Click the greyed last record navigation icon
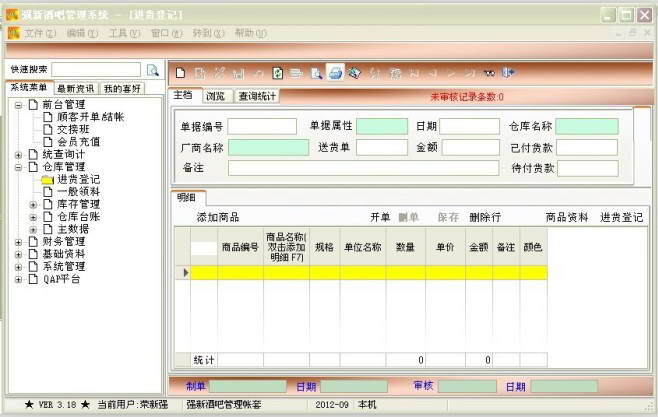The image size is (658, 417). point(470,74)
